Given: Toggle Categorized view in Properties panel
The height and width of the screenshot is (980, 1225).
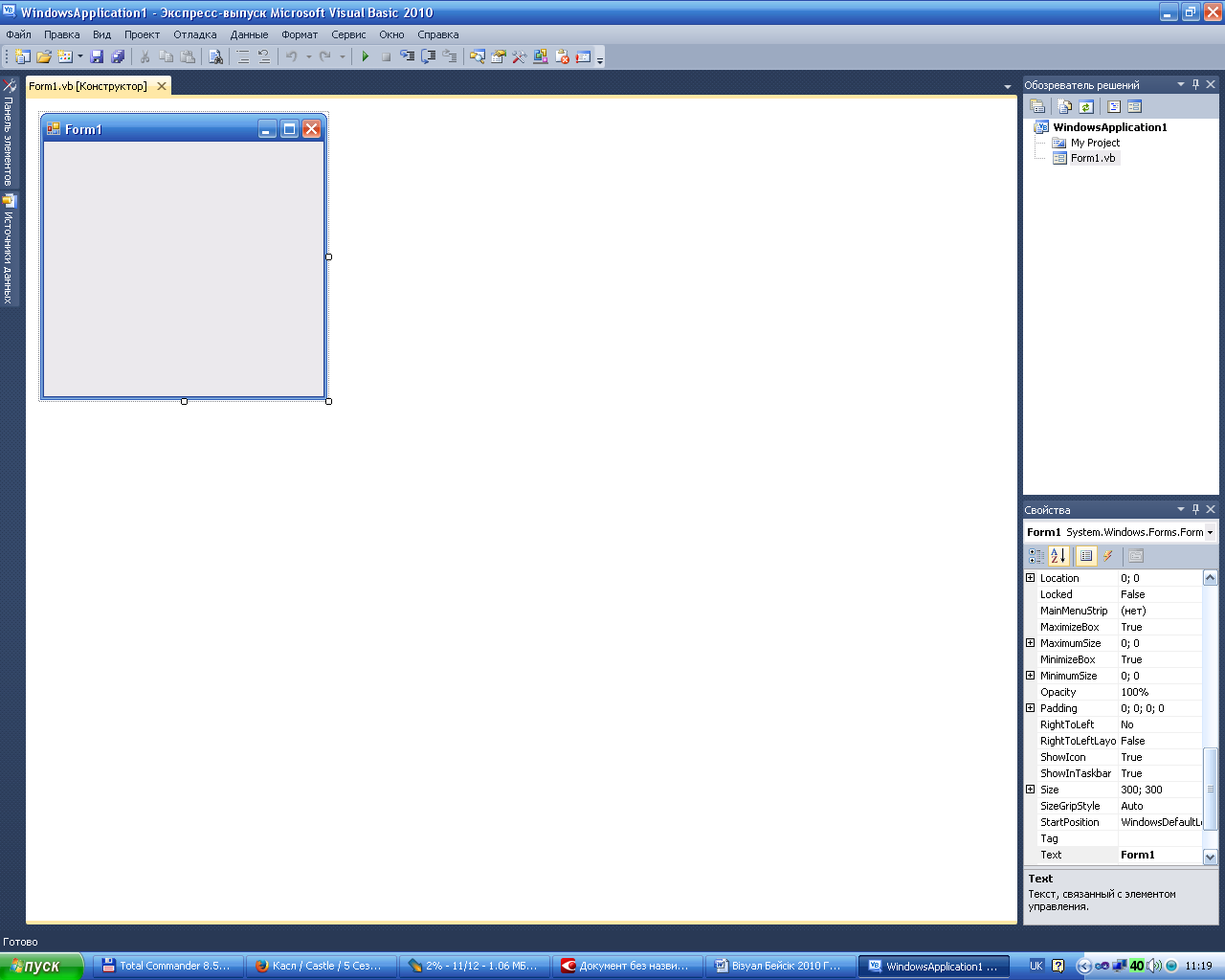Looking at the screenshot, I should [1036, 556].
